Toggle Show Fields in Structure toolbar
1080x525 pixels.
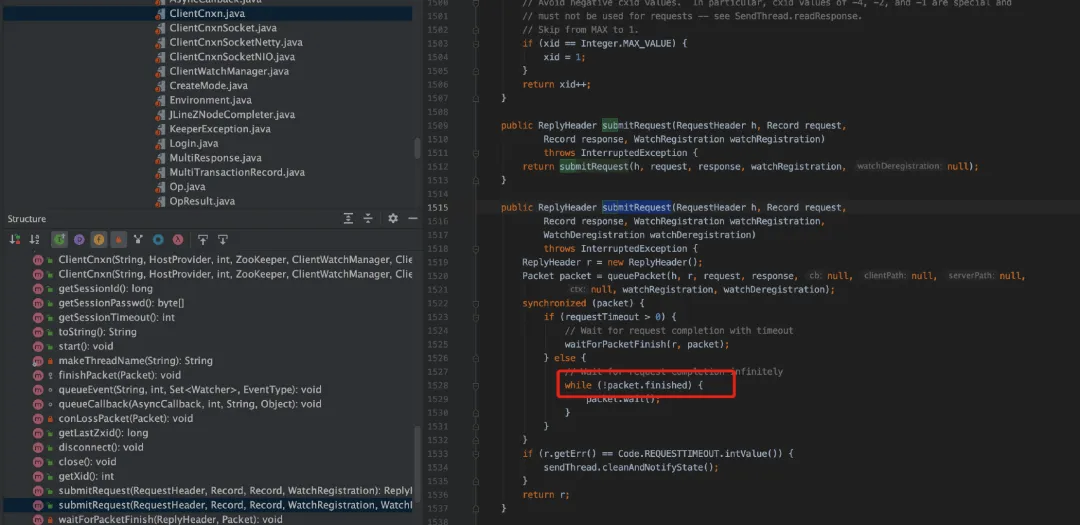pos(99,240)
